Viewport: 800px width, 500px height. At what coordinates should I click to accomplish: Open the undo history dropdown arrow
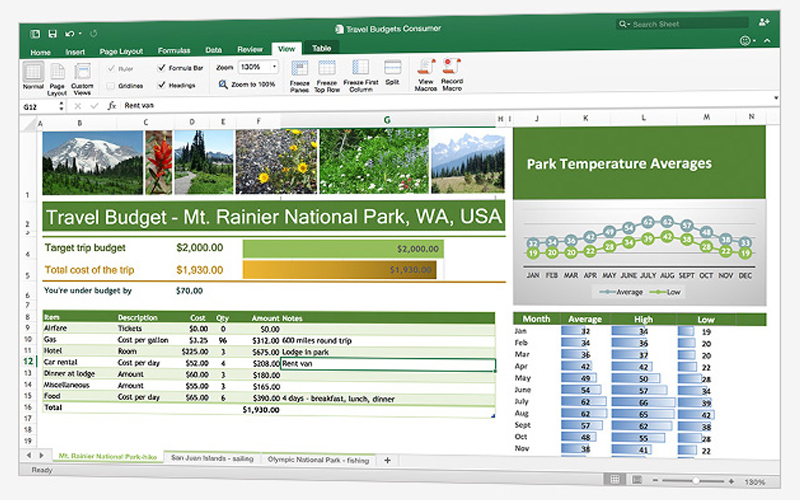click(x=81, y=34)
